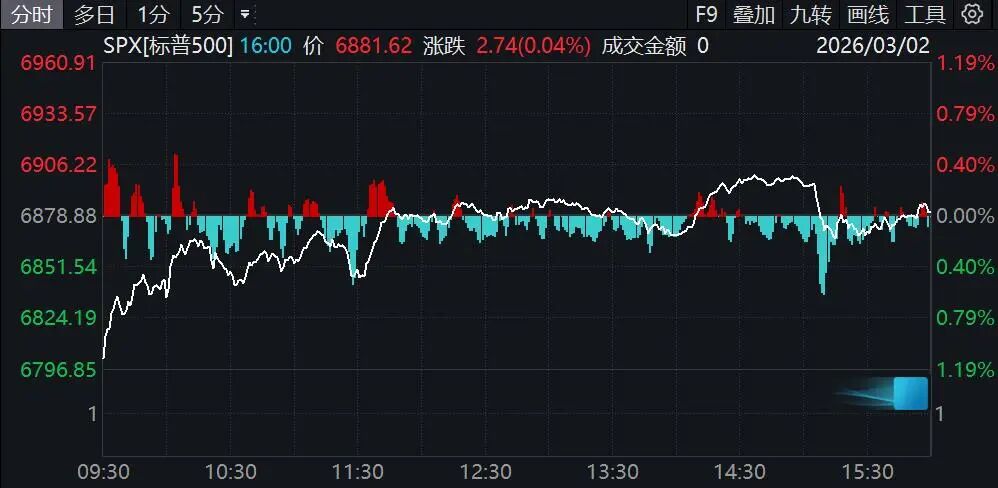Screen dimensions: 998x488
Task: Activate 画线 drawing tools
Action: [867, 14]
